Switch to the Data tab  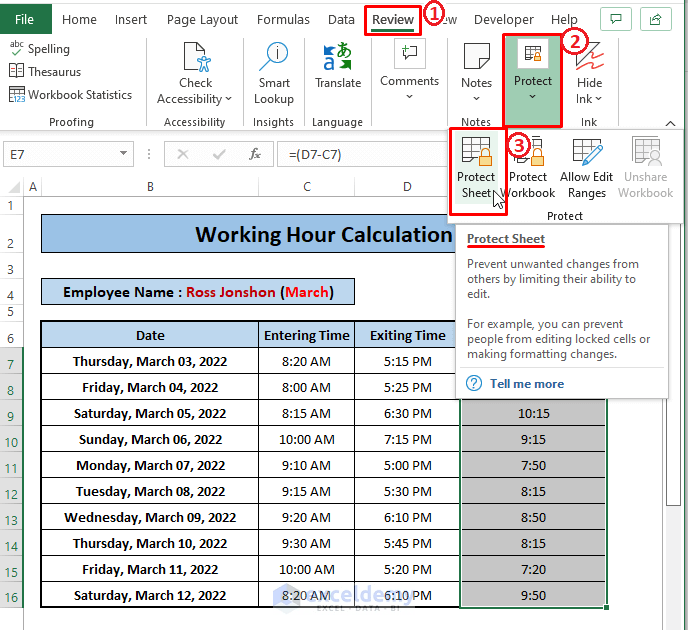341,19
